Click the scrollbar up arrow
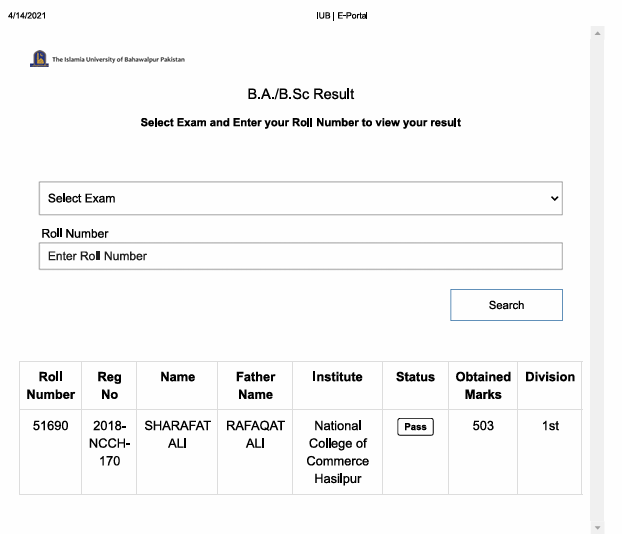 click(x=597, y=33)
